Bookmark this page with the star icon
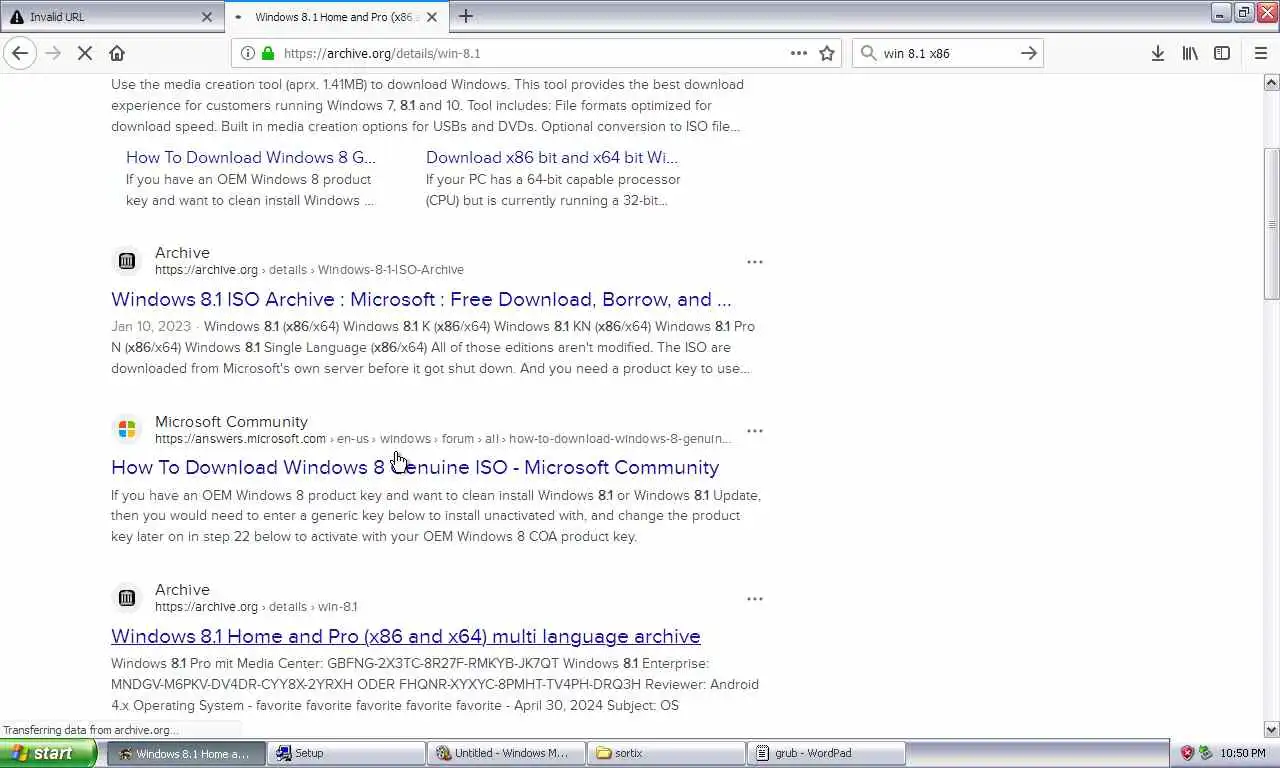The width and height of the screenshot is (1280, 768). pos(827,53)
